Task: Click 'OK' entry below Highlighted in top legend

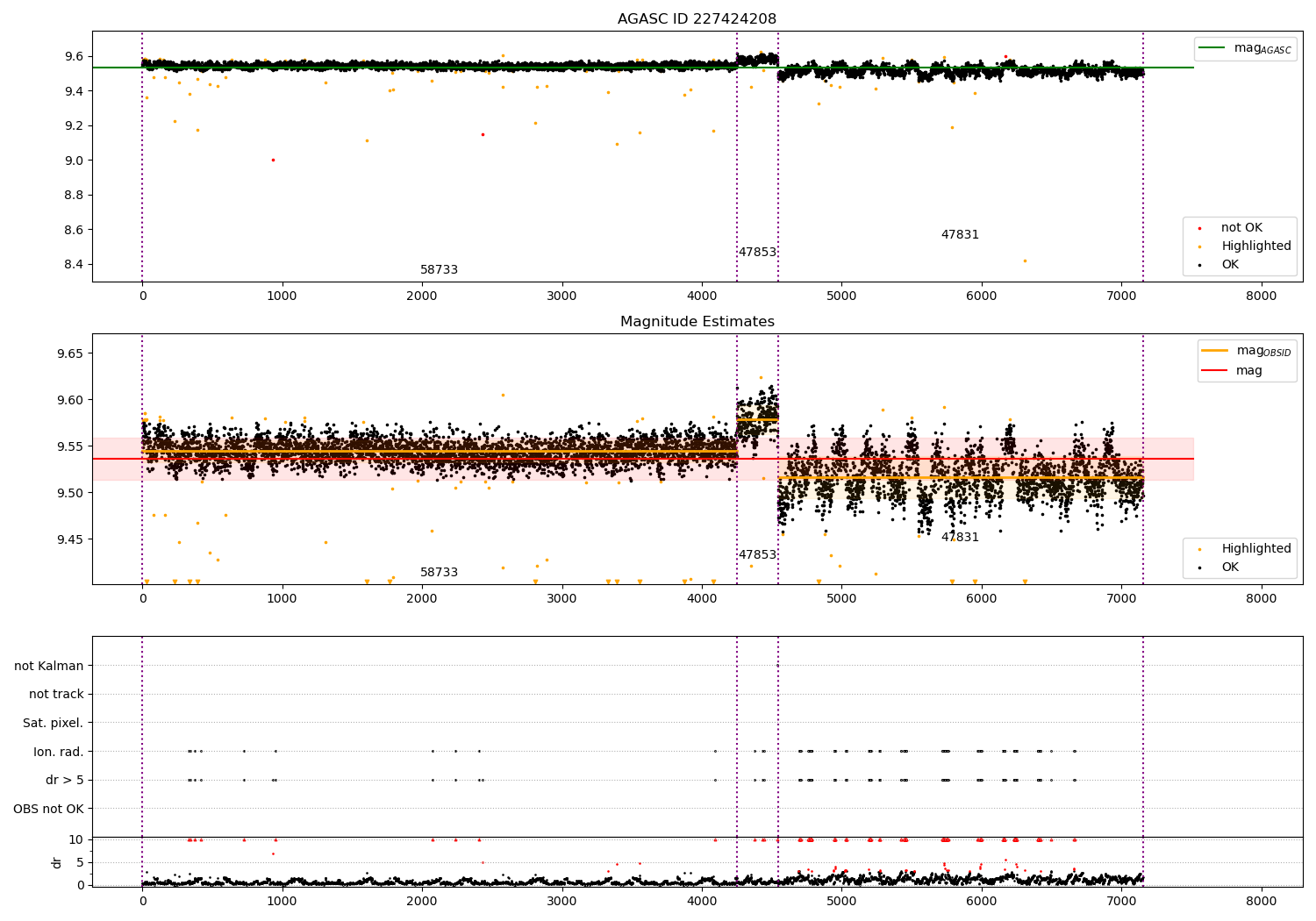Action: [x=1230, y=265]
